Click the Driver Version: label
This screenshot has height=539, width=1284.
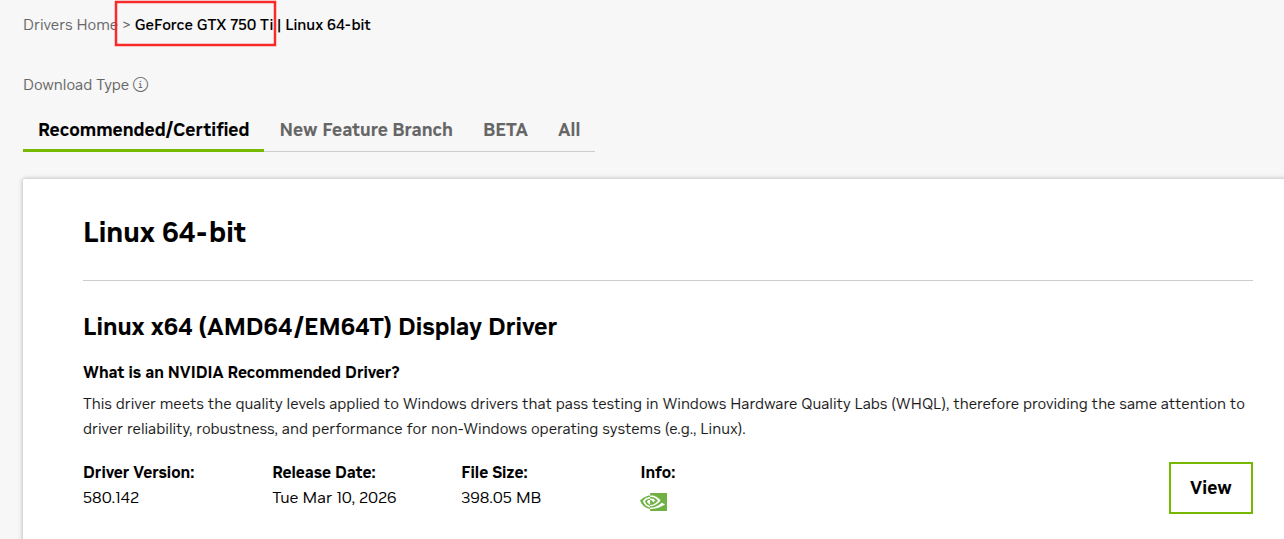(x=139, y=472)
